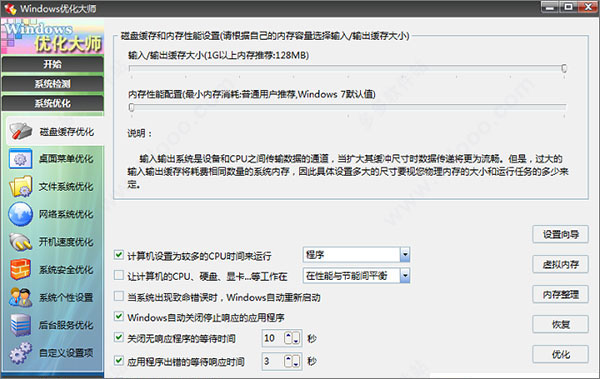Select the 自定义设置项 label
The image size is (600, 379).
point(66,353)
